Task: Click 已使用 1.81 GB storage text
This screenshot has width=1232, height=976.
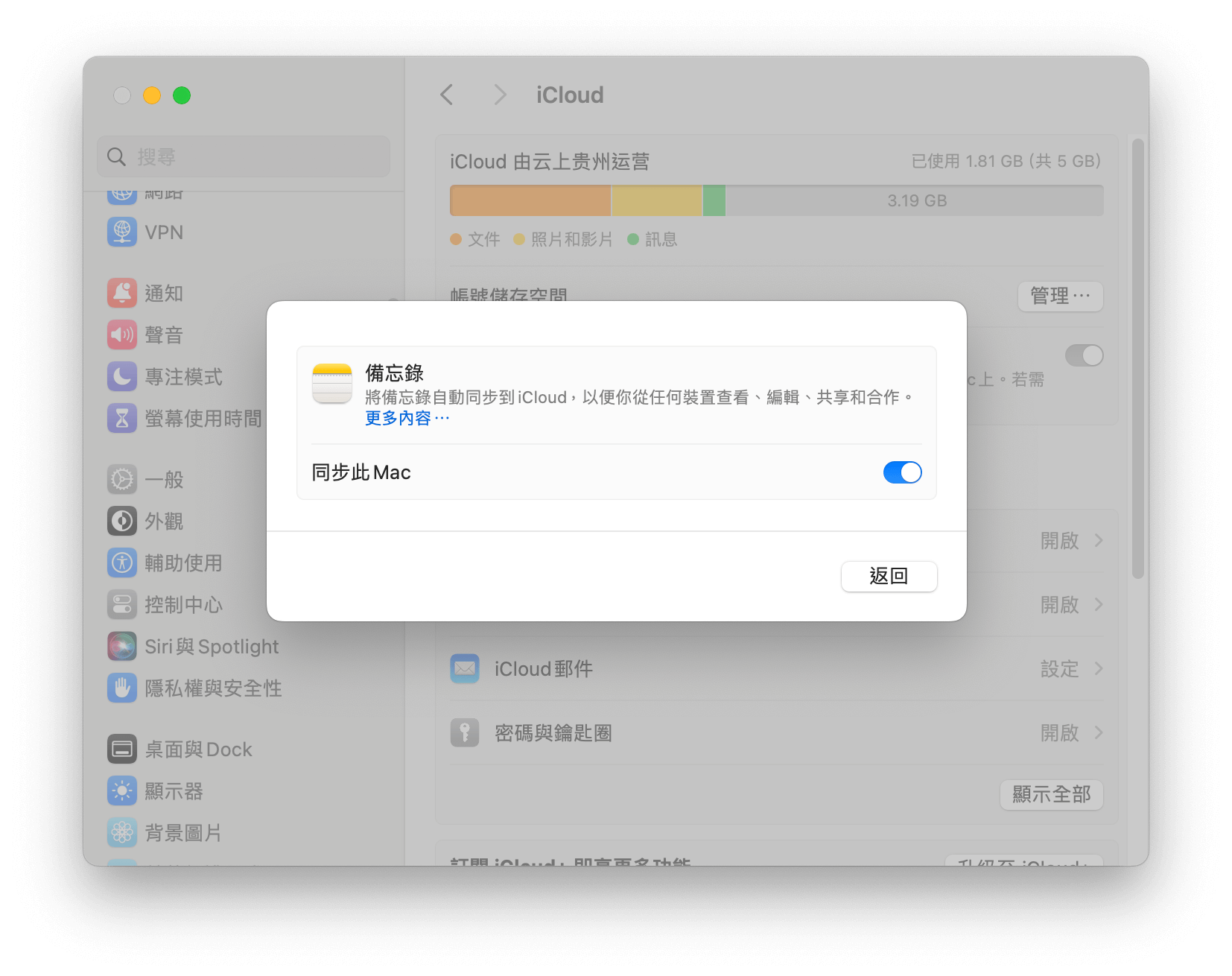Action: pyautogui.click(x=1006, y=161)
